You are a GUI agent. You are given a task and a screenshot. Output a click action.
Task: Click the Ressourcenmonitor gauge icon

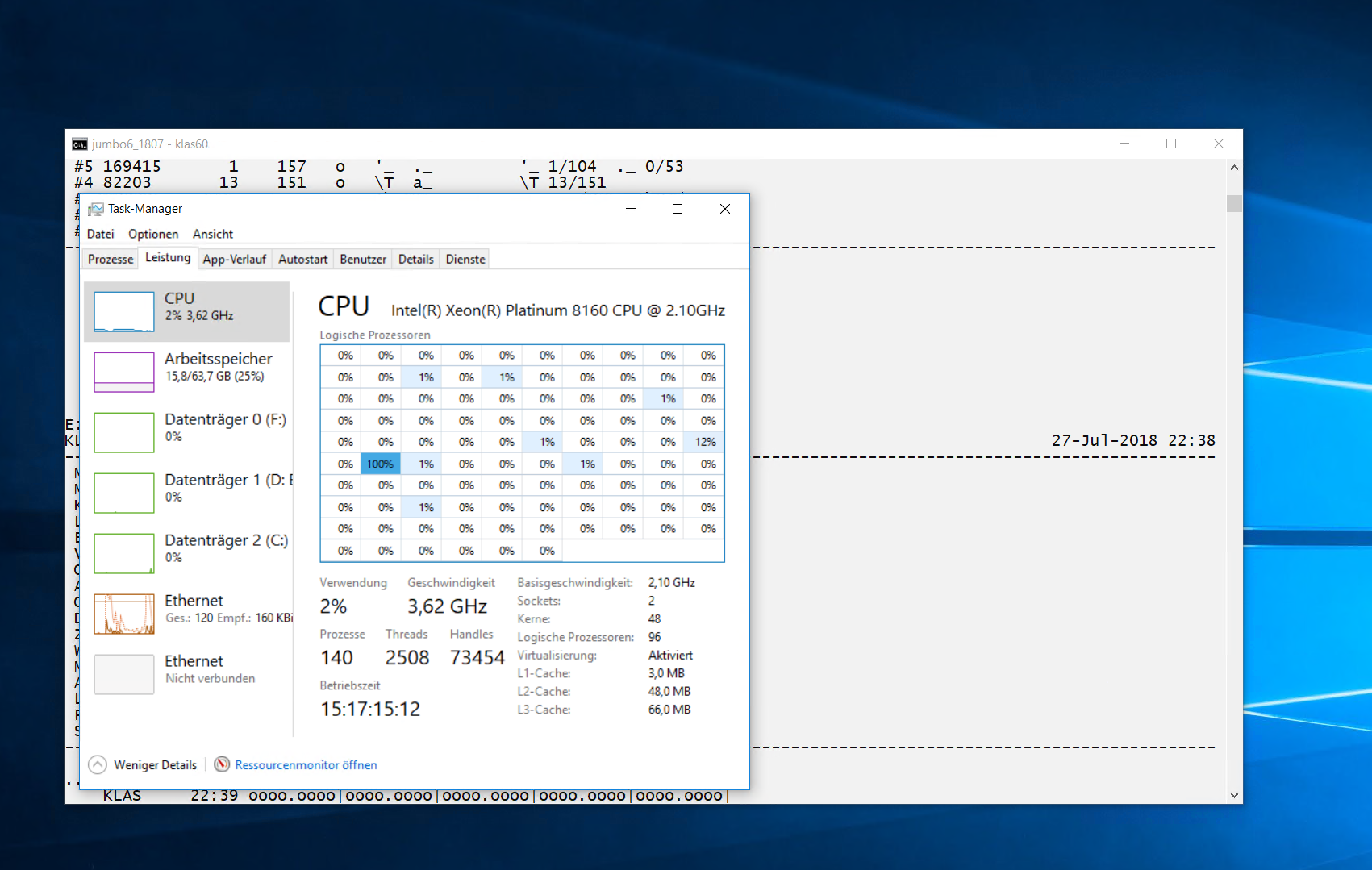click(222, 764)
